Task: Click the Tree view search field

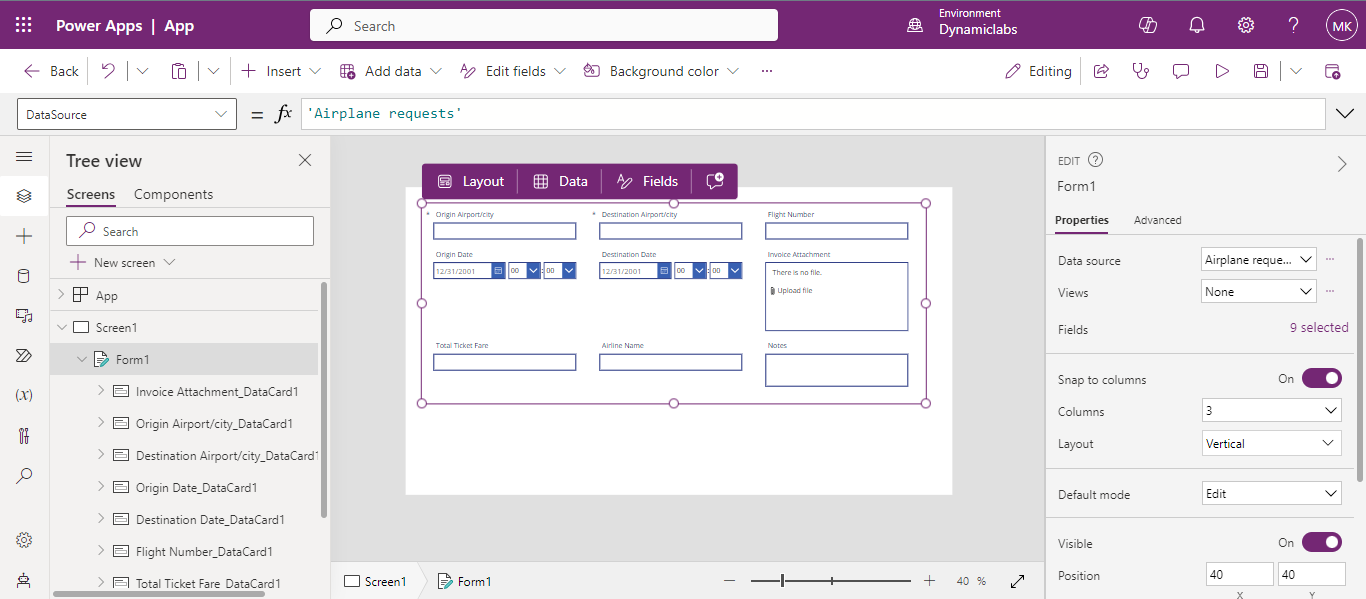Action: pos(190,231)
